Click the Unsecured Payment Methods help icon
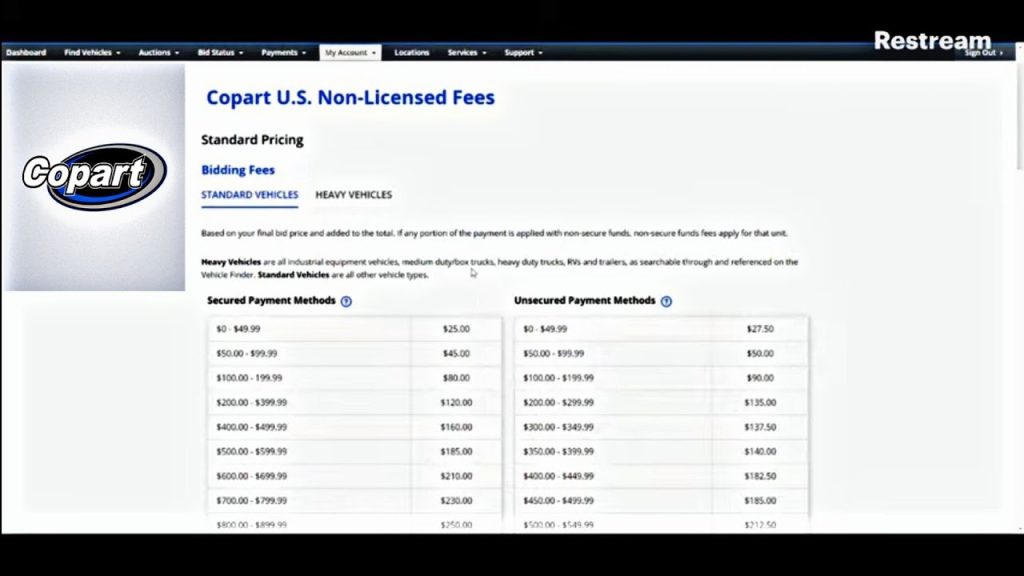 point(666,301)
